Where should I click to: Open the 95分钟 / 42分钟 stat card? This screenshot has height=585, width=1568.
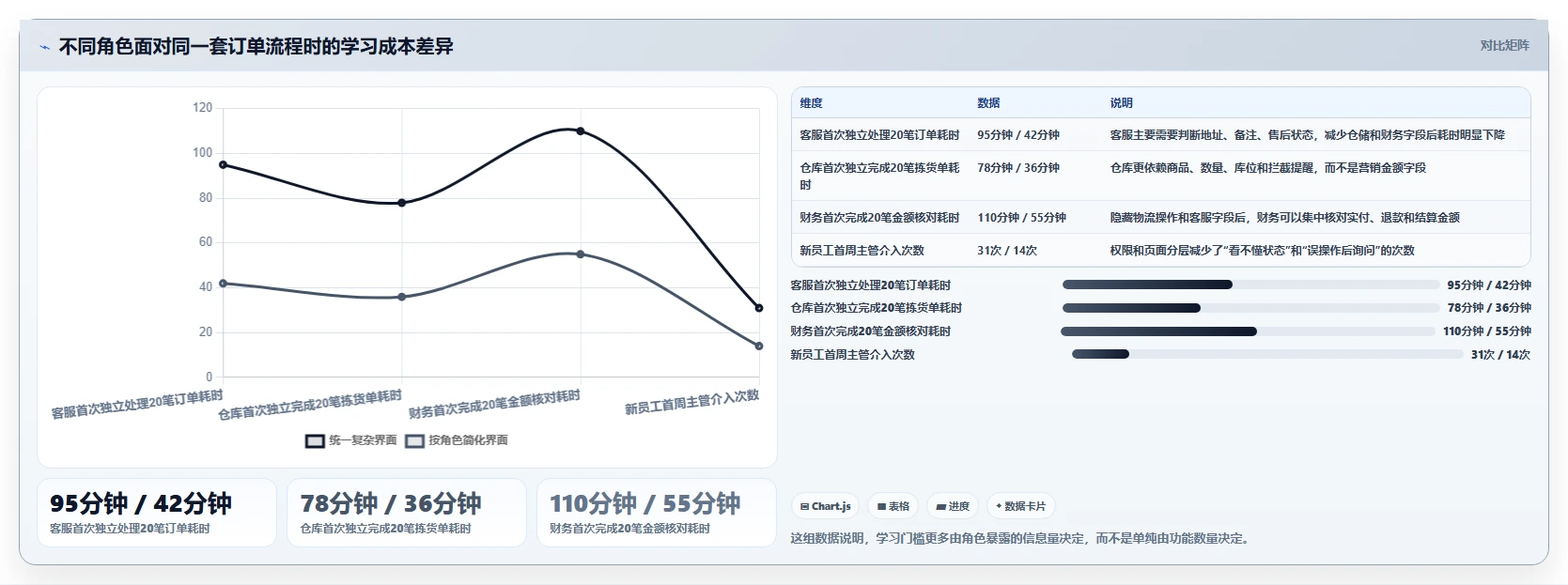tap(157, 513)
